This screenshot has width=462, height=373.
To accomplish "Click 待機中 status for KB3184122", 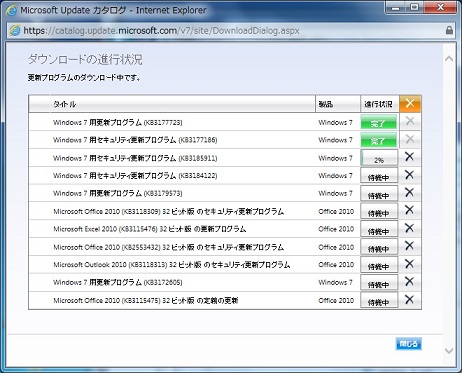I will (379, 176).
